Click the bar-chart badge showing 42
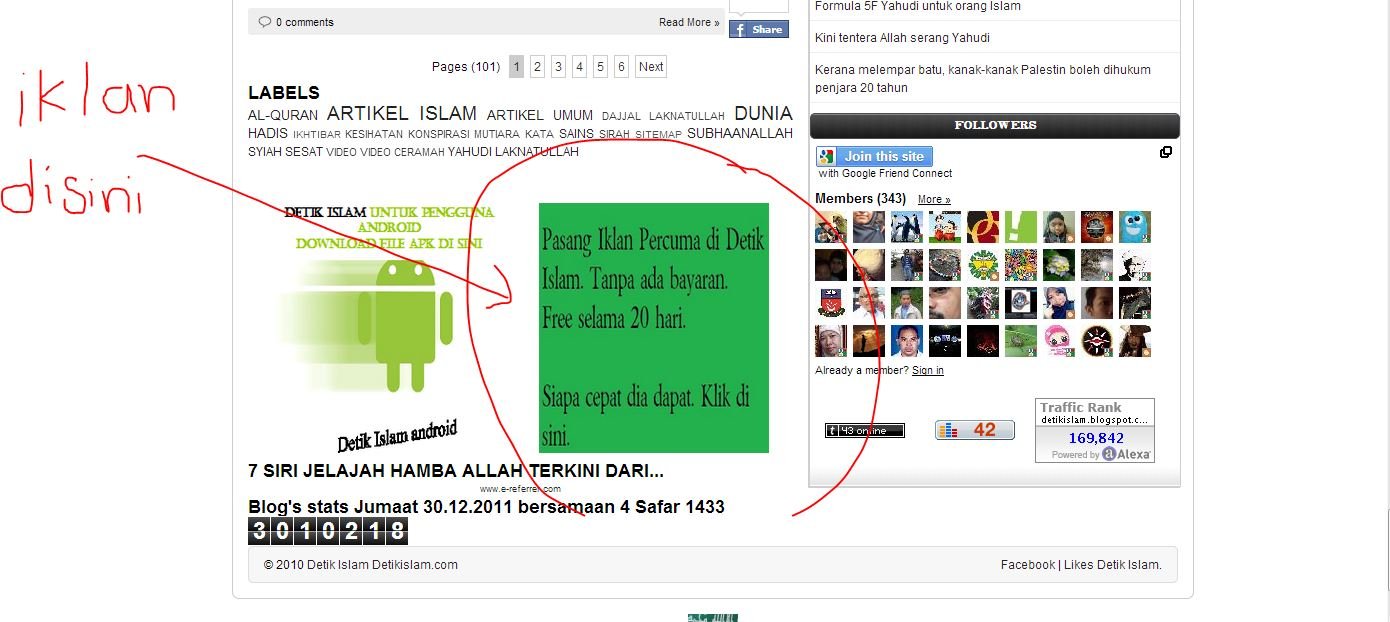 point(974,430)
